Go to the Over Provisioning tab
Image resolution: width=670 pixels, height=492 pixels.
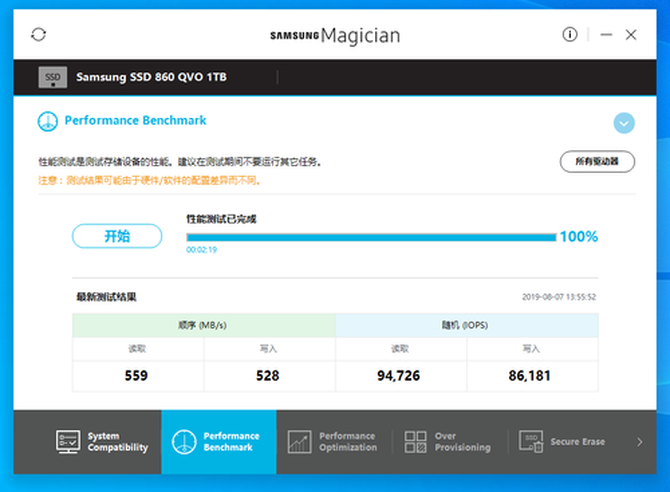coord(449,442)
